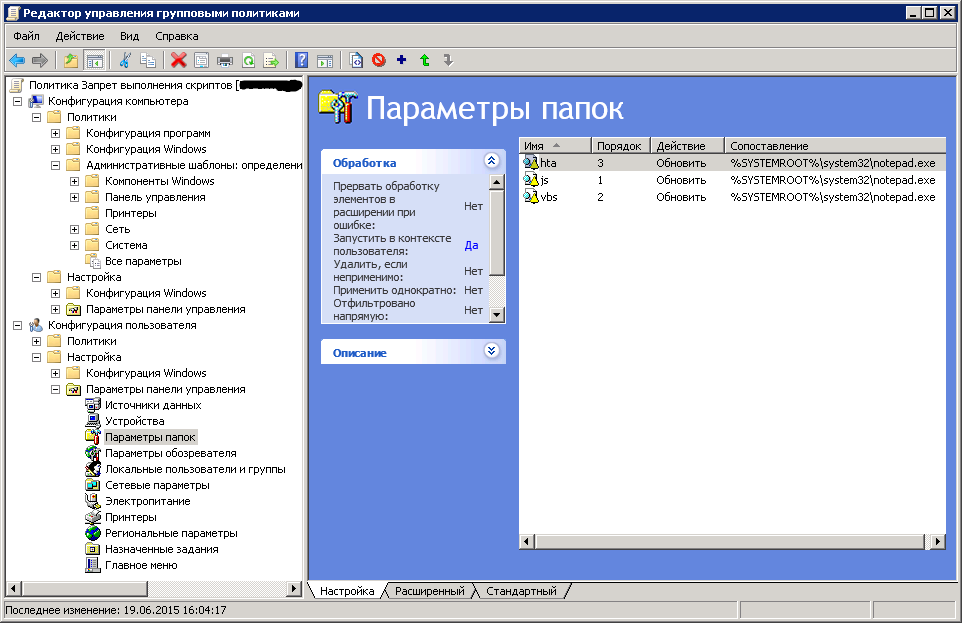962x623 pixels.
Task: Expand the Описание panel chevron
Action: [x=490, y=351]
